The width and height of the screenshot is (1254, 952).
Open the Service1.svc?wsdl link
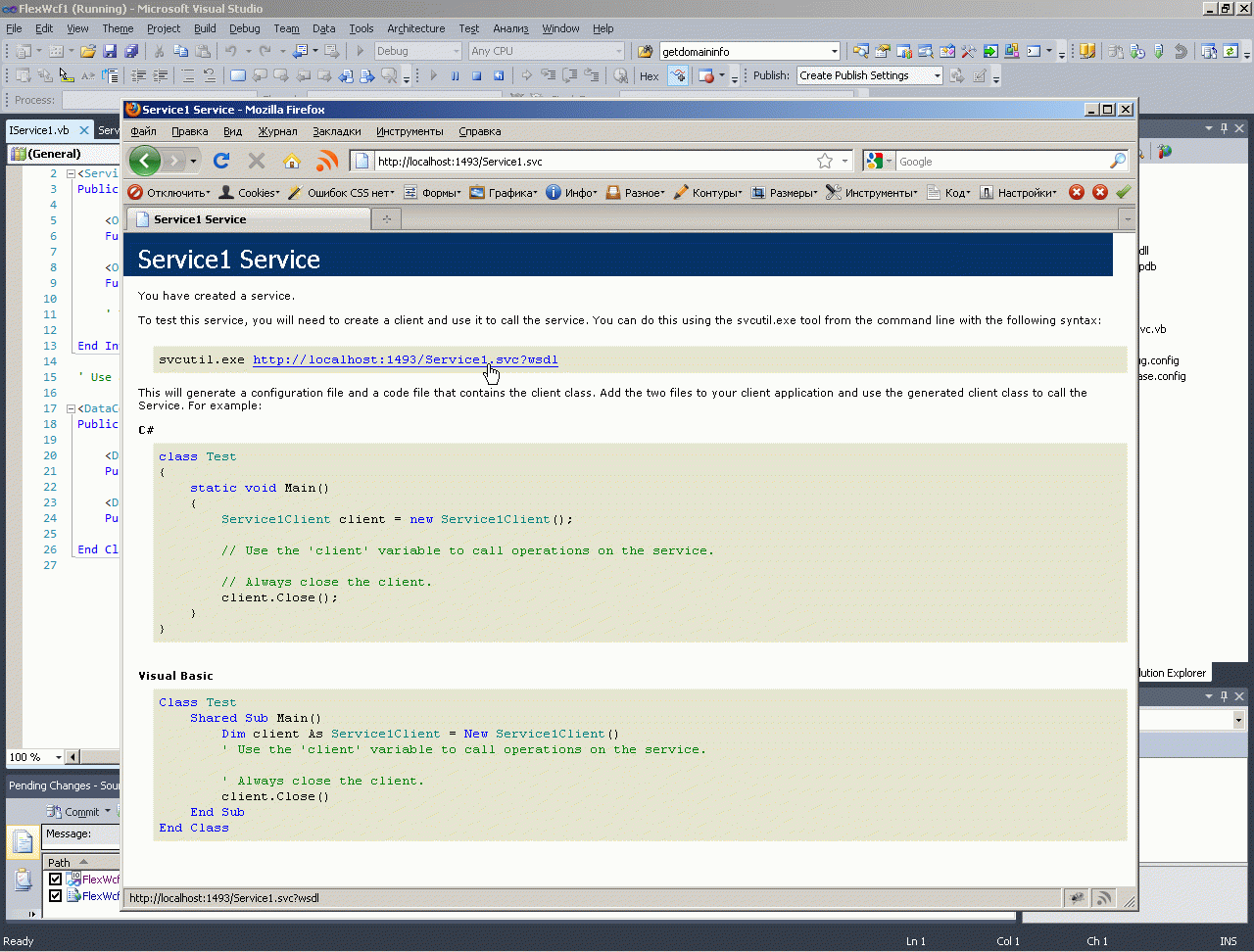point(406,359)
